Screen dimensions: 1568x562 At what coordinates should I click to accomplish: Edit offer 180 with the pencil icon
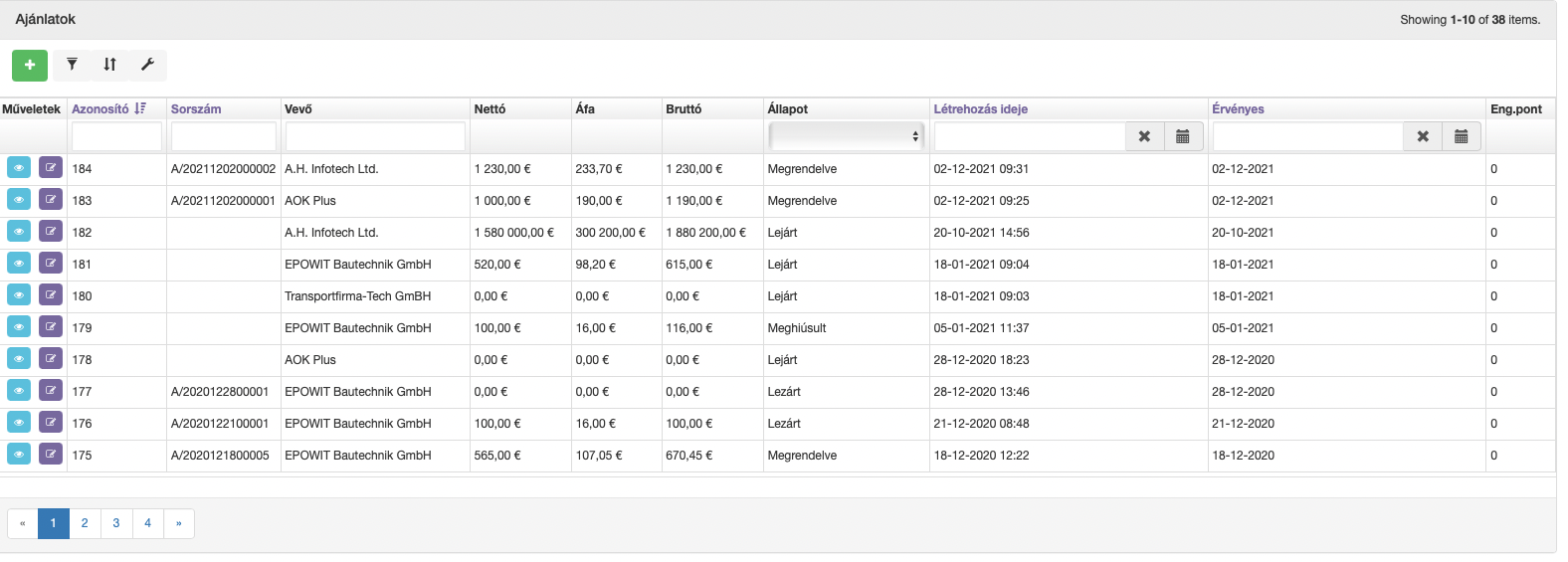point(51,295)
